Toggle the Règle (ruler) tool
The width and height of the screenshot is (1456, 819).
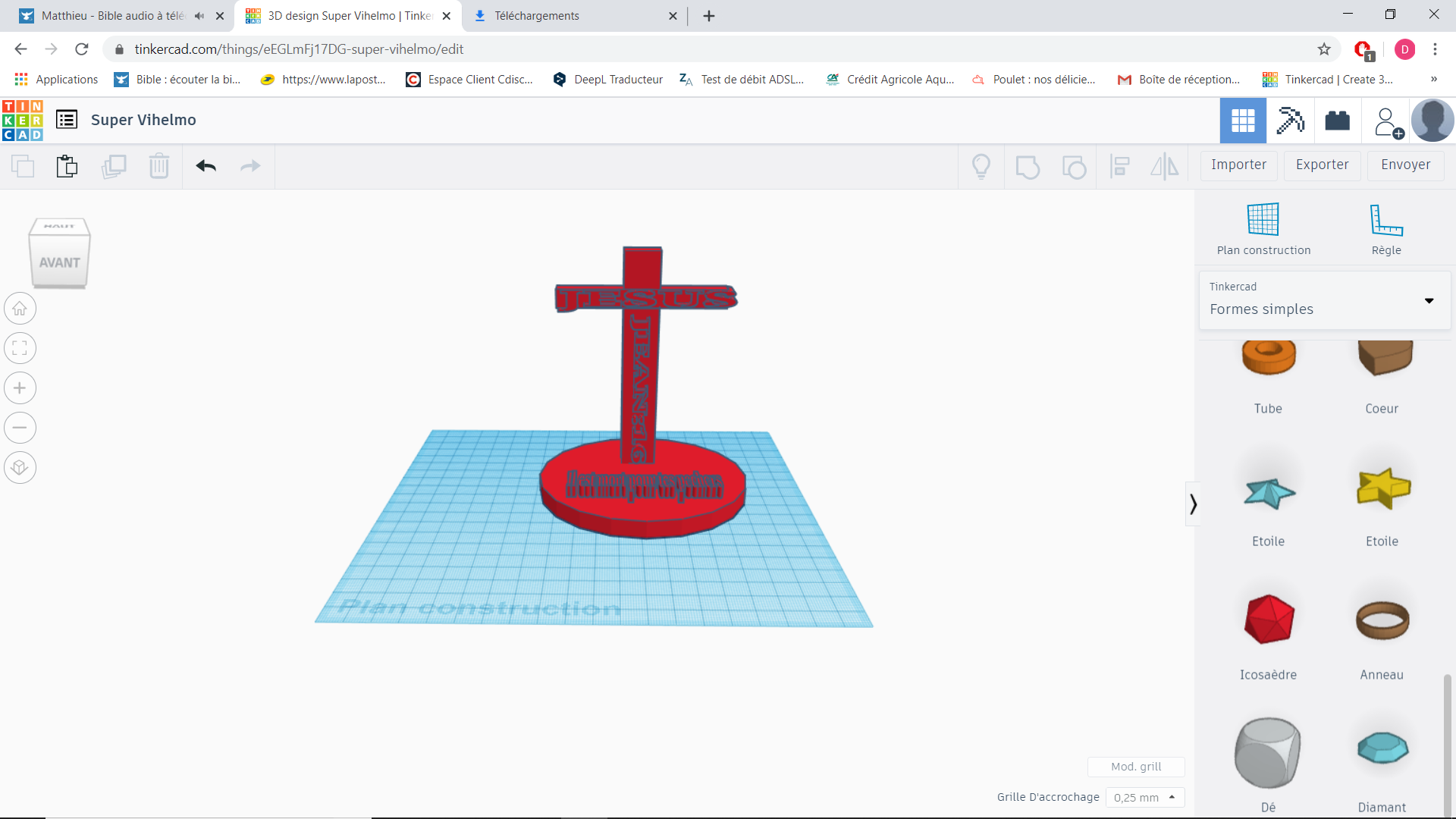[1385, 227]
